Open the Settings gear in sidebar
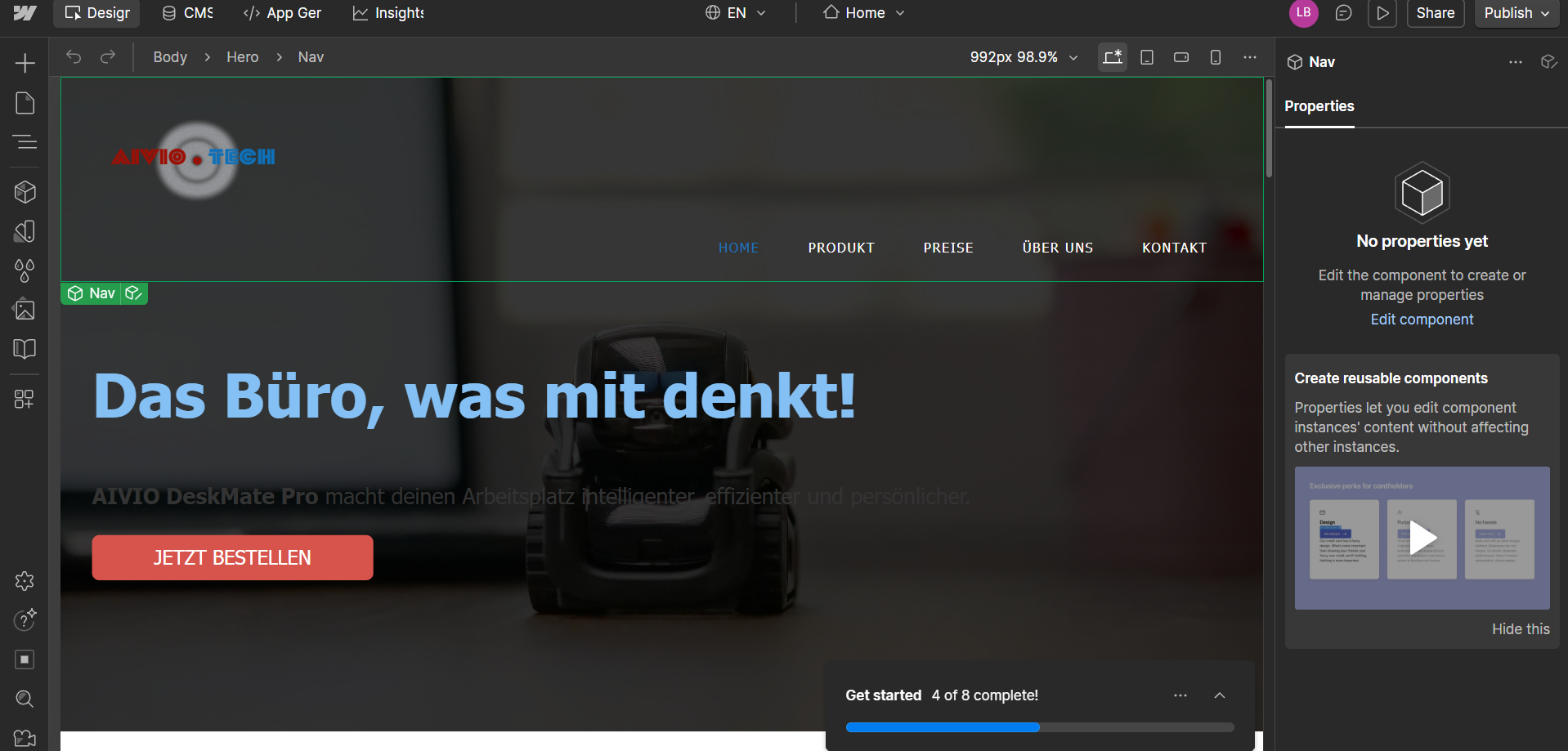 25,581
